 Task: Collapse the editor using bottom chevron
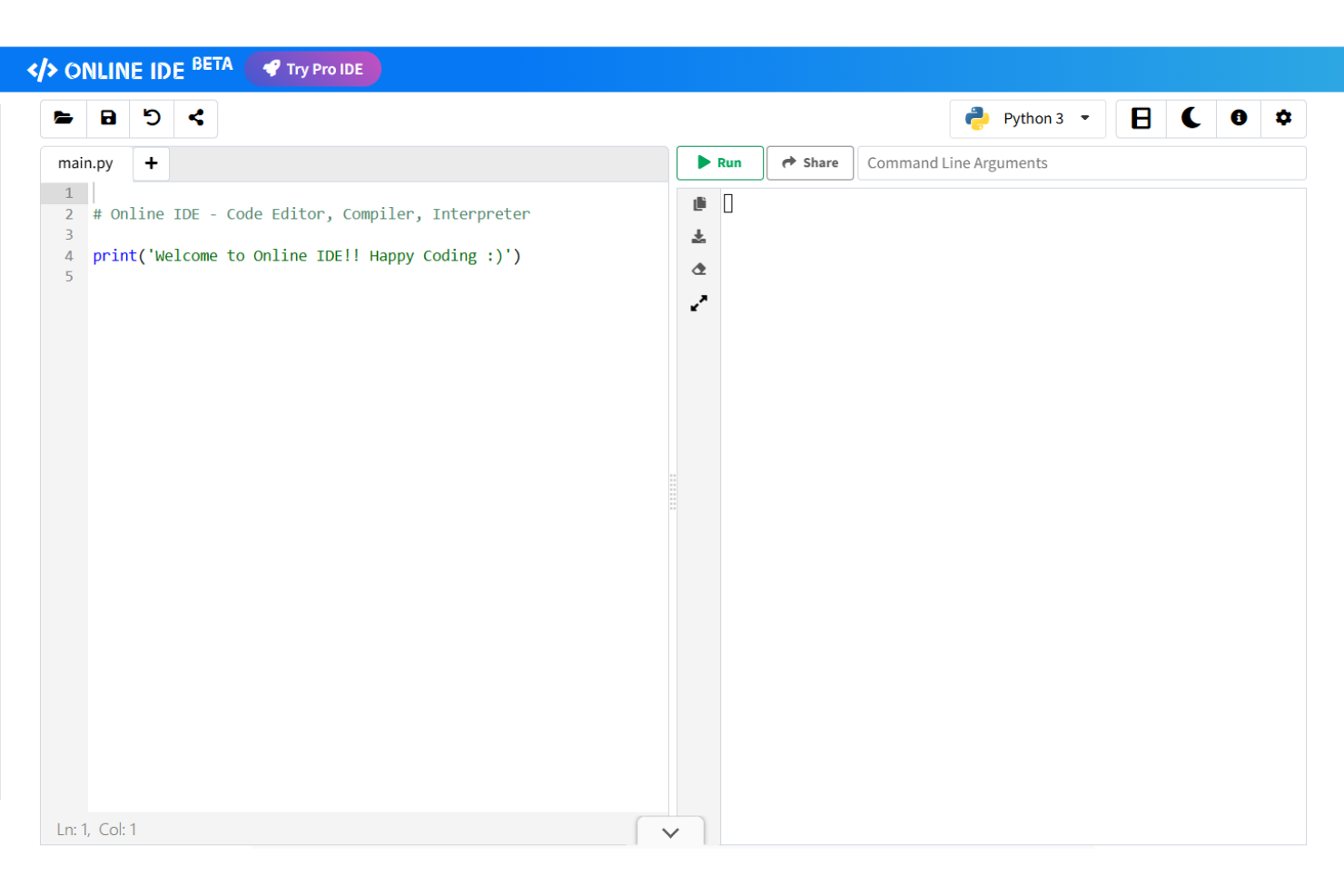coord(670,831)
